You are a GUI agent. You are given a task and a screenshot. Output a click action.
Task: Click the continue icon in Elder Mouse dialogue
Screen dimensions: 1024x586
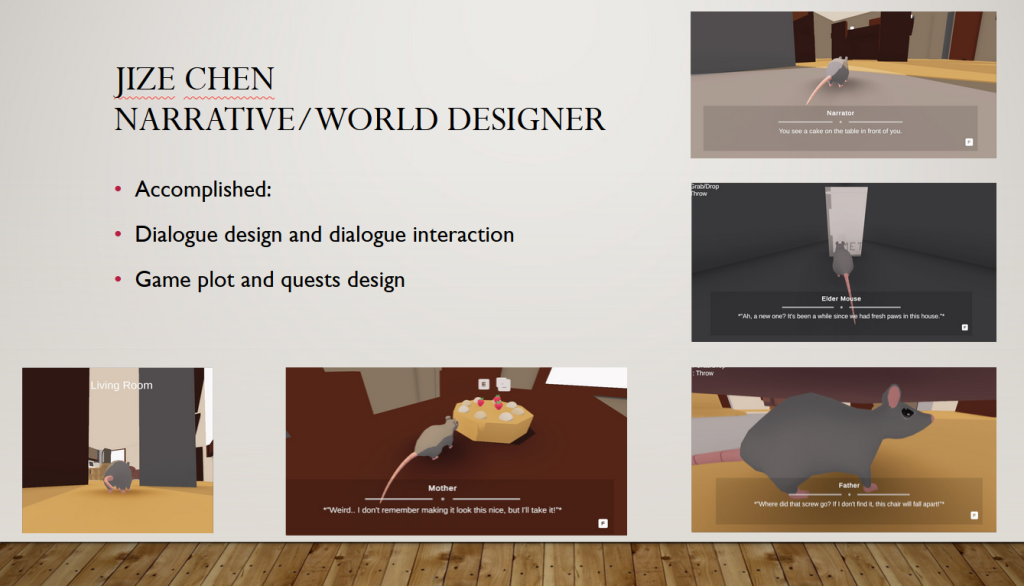tap(965, 327)
